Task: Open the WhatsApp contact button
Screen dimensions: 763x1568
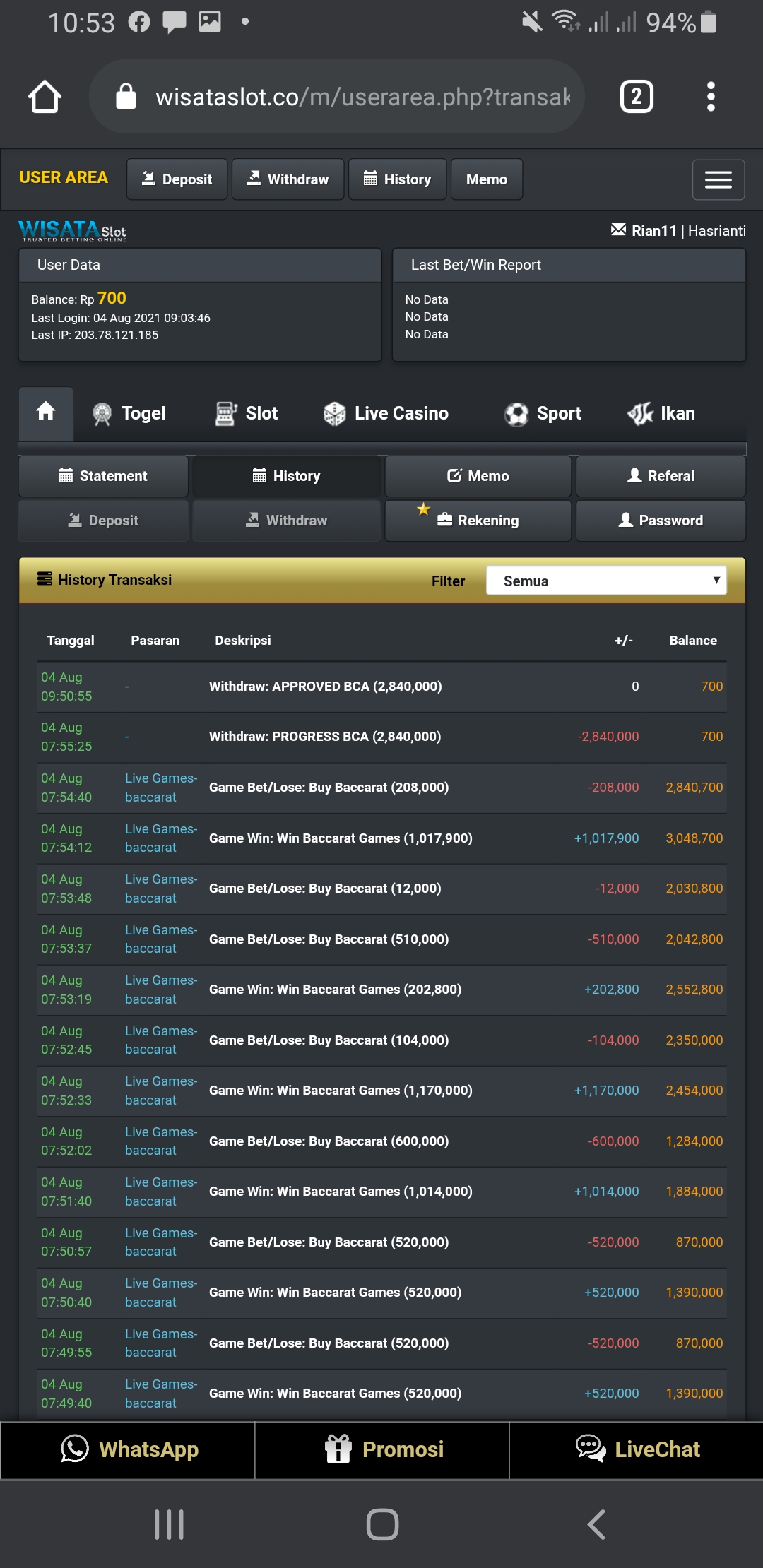Action: [128, 1449]
